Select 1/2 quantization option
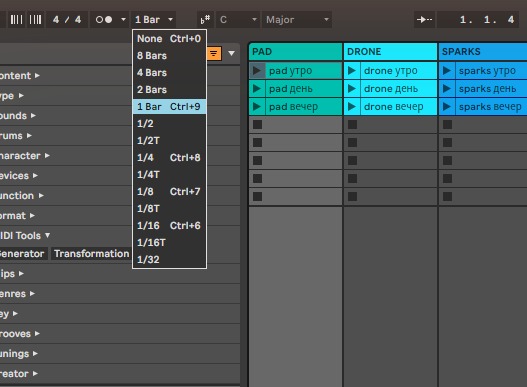Image resolution: width=527 pixels, height=387 pixels. point(169,124)
